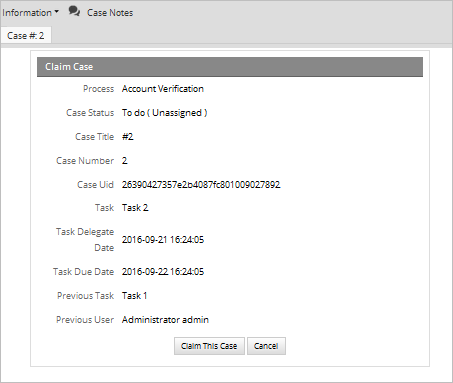Click the Process field label
Screen dimensions: 453x383
[x=98, y=89]
